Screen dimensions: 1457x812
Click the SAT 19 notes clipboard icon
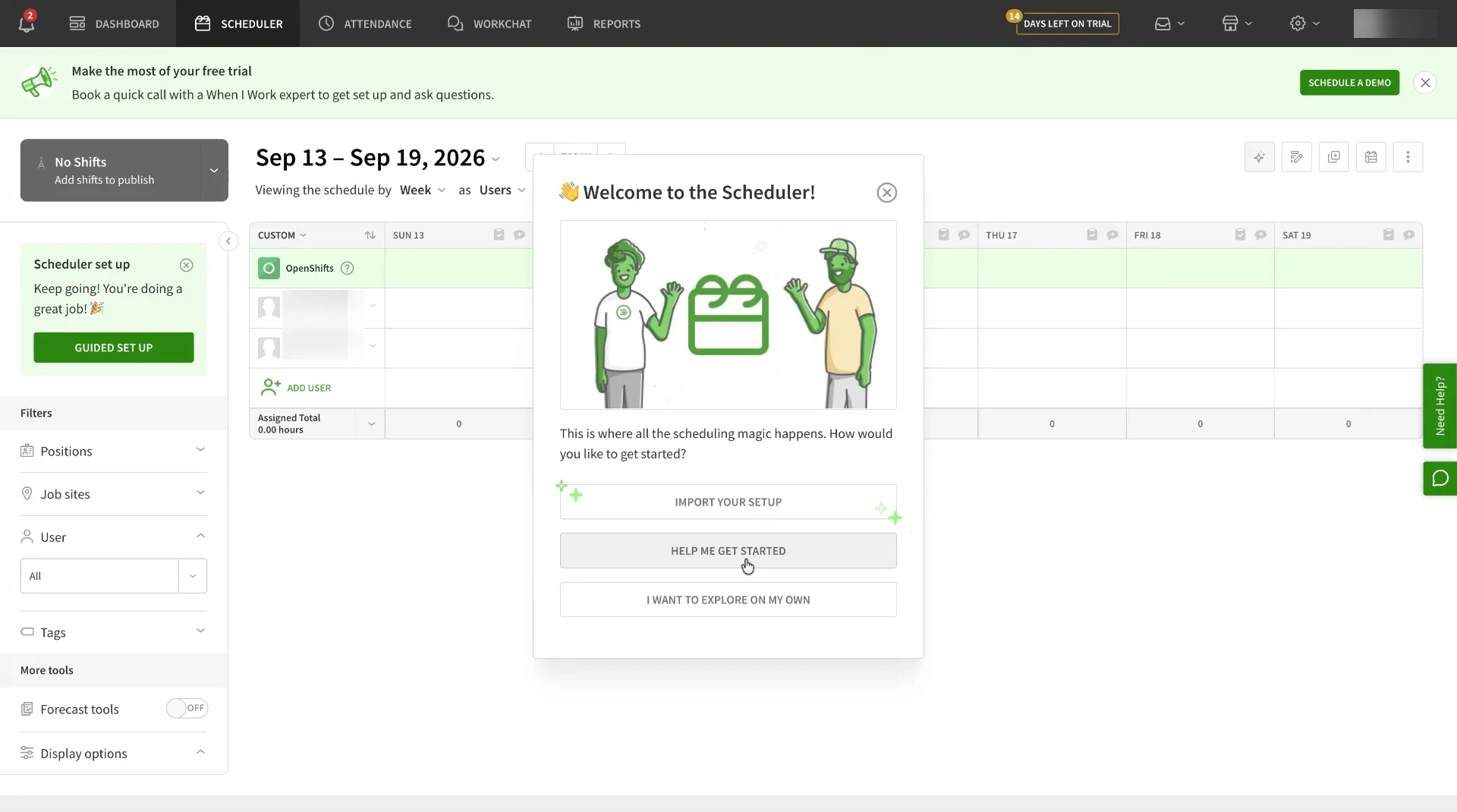[x=1389, y=235]
